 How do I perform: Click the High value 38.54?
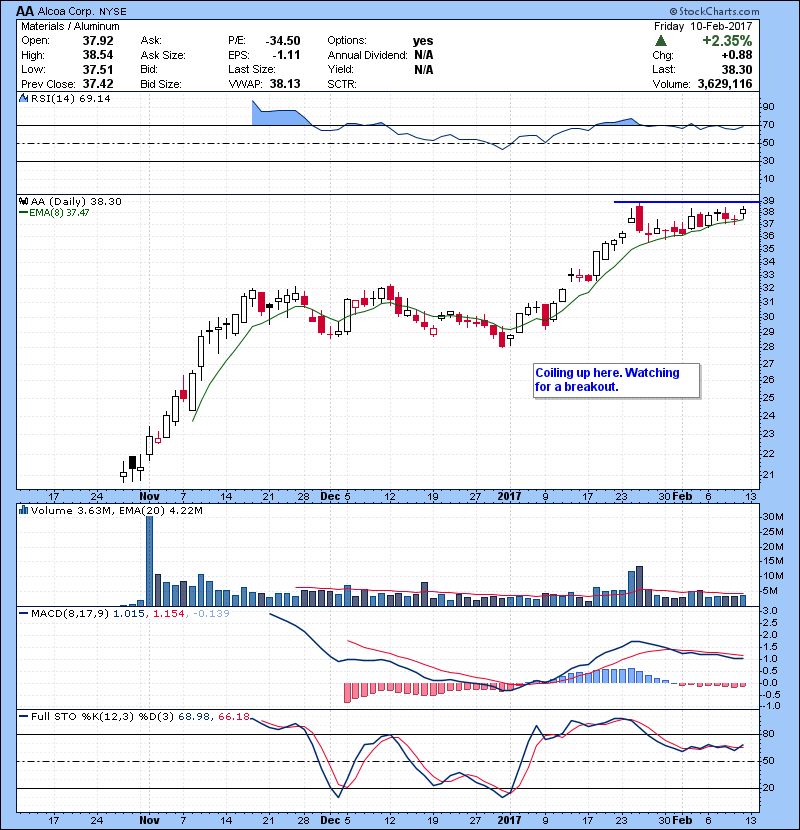(98, 55)
